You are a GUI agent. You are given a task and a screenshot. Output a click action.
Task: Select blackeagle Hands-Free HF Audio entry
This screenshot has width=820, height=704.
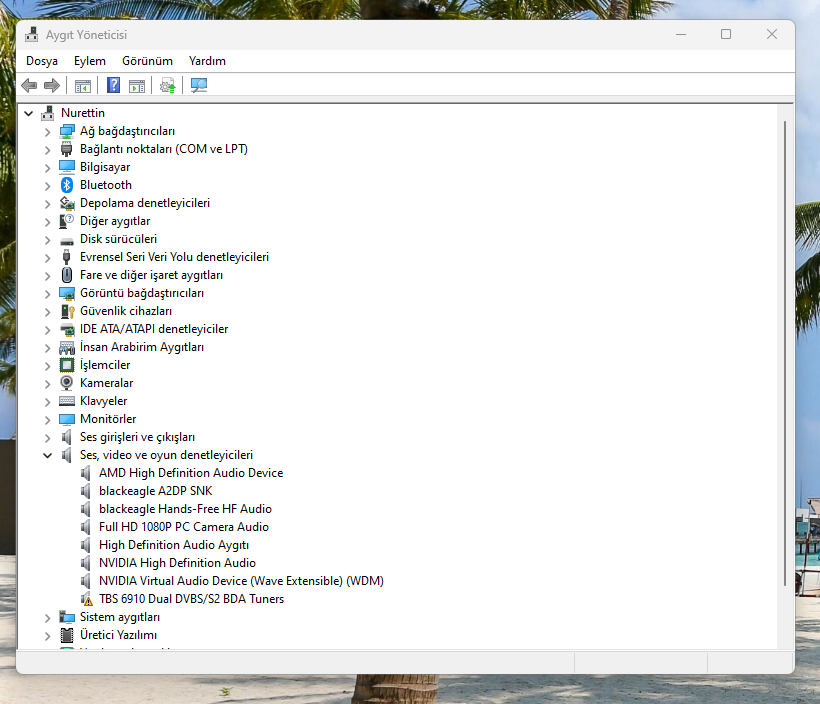(x=185, y=509)
